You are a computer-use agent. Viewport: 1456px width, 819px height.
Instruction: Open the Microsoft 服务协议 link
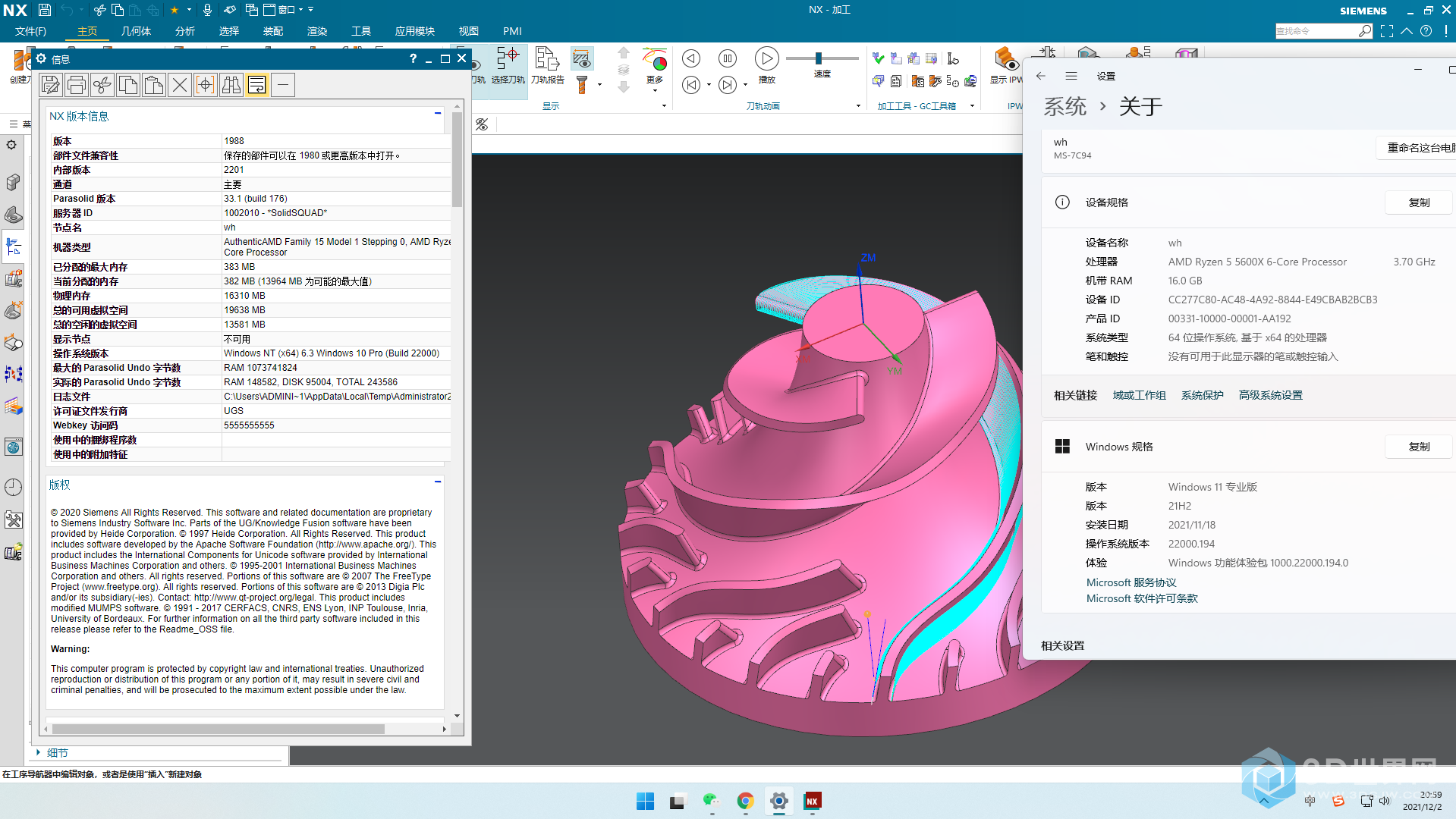pyautogui.click(x=1131, y=582)
